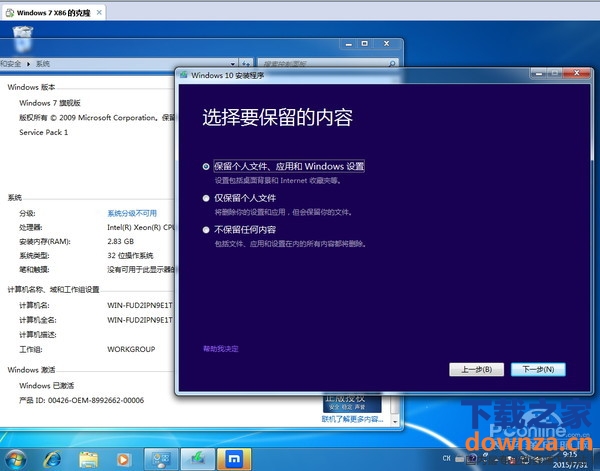
Task: Click the Windows 10 安装程序 title bar icon
Action: (x=184, y=75)
